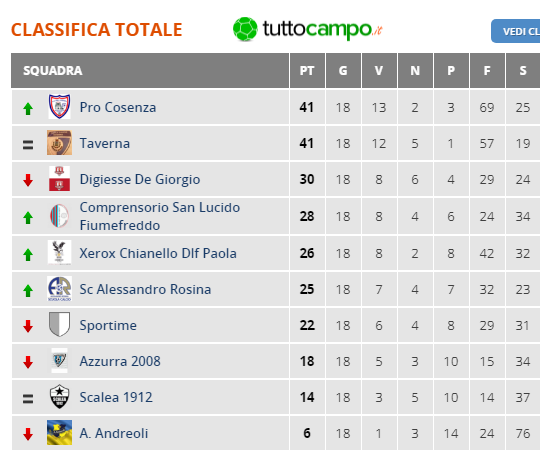
Task: Click the Digiesse De Giorgio crest
Action: [x=59, y=179]
